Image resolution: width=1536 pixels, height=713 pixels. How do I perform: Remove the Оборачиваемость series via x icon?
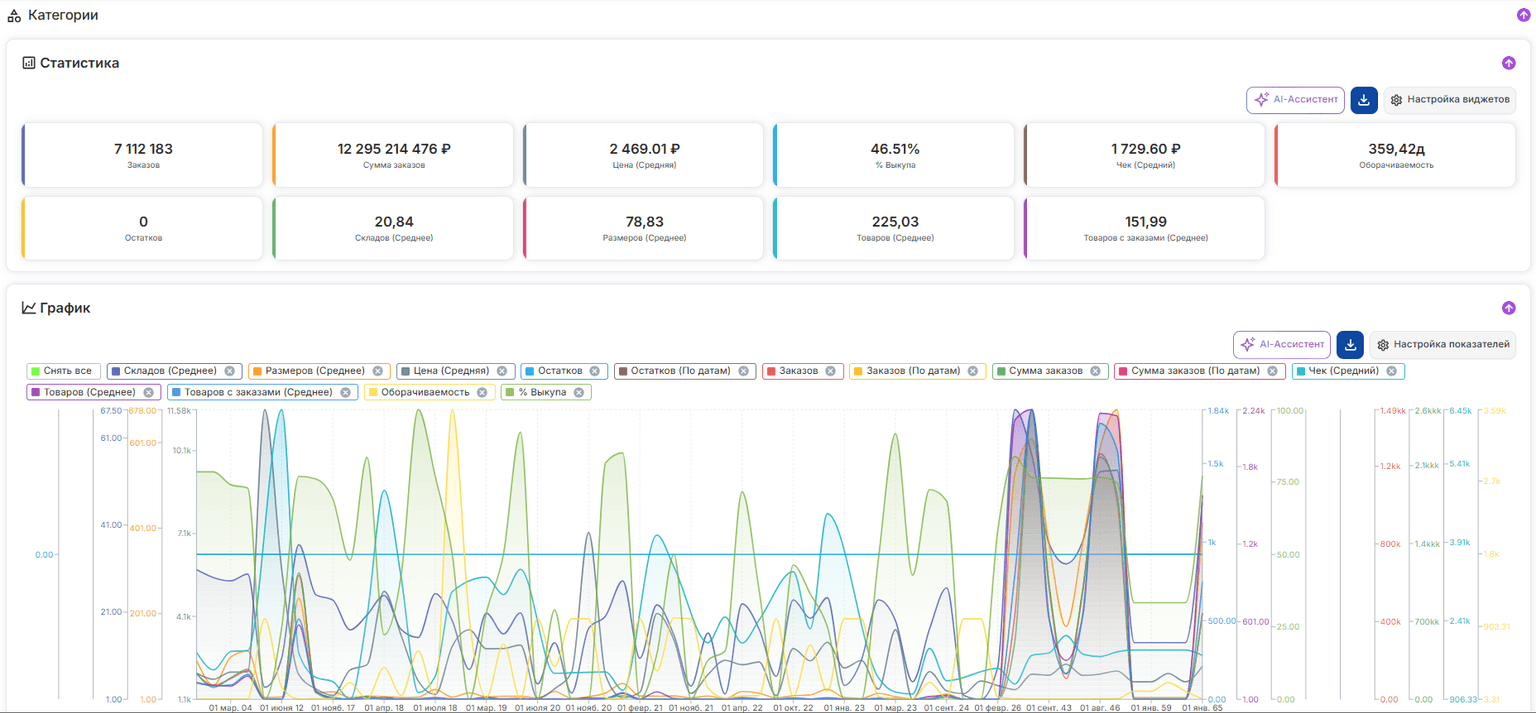pyautogui.click(x=482, y=393)
